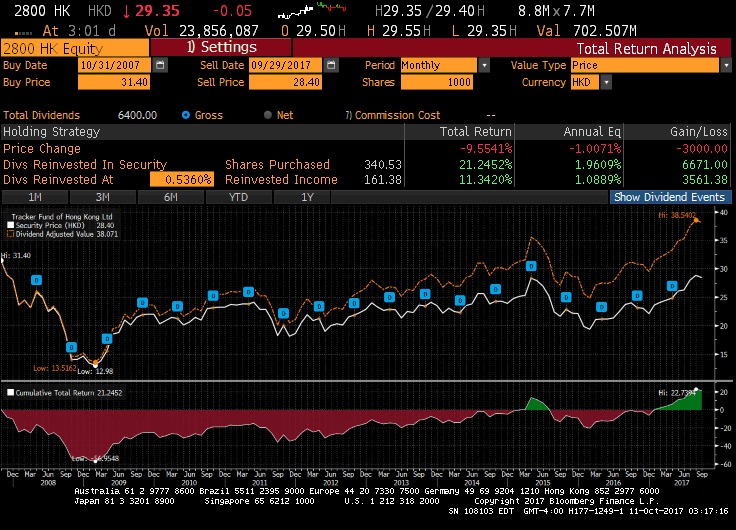Click the second 2016 dividend D marker

point(636,296)
